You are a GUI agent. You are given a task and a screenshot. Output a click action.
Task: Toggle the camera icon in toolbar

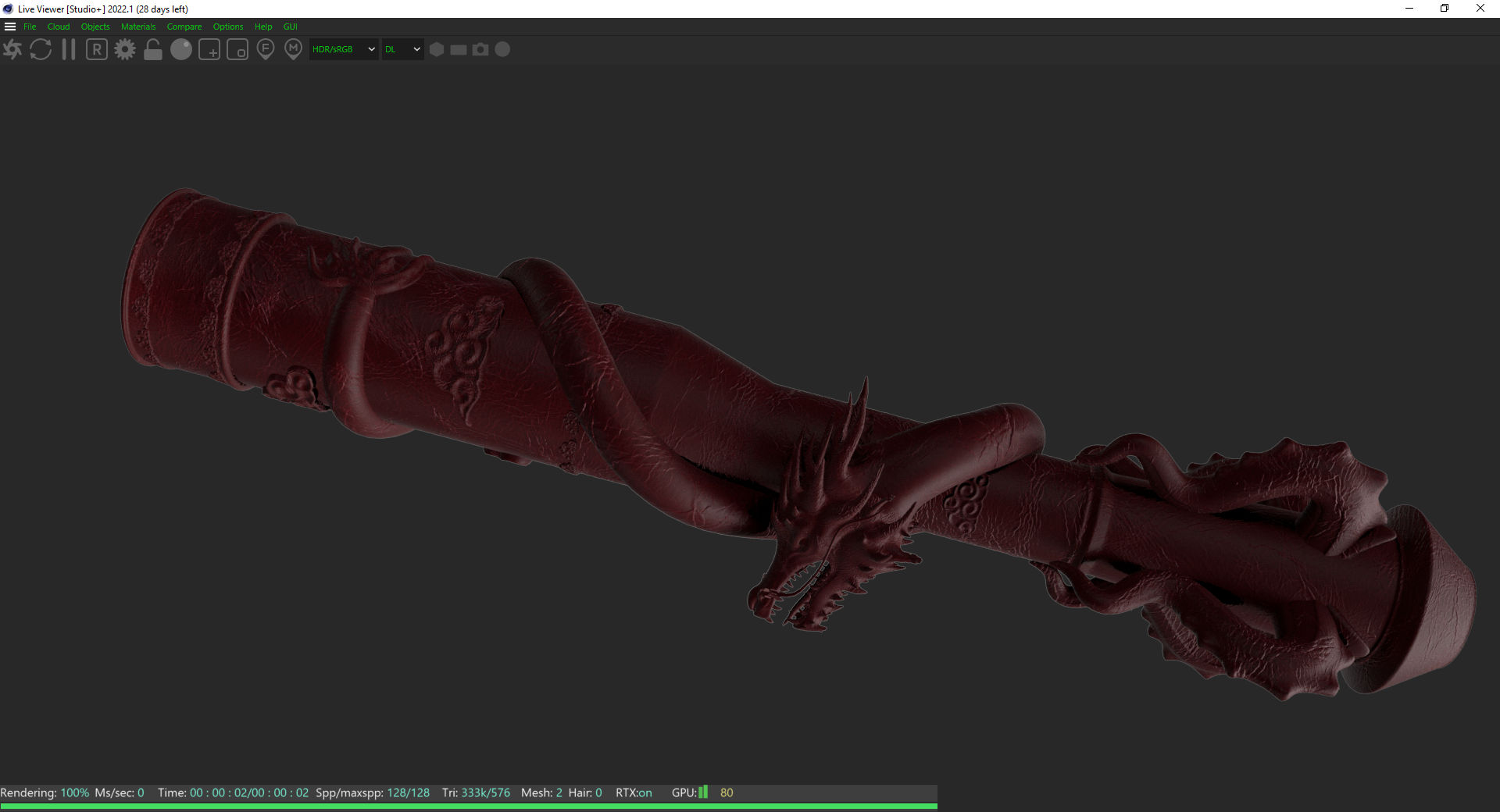480,49
